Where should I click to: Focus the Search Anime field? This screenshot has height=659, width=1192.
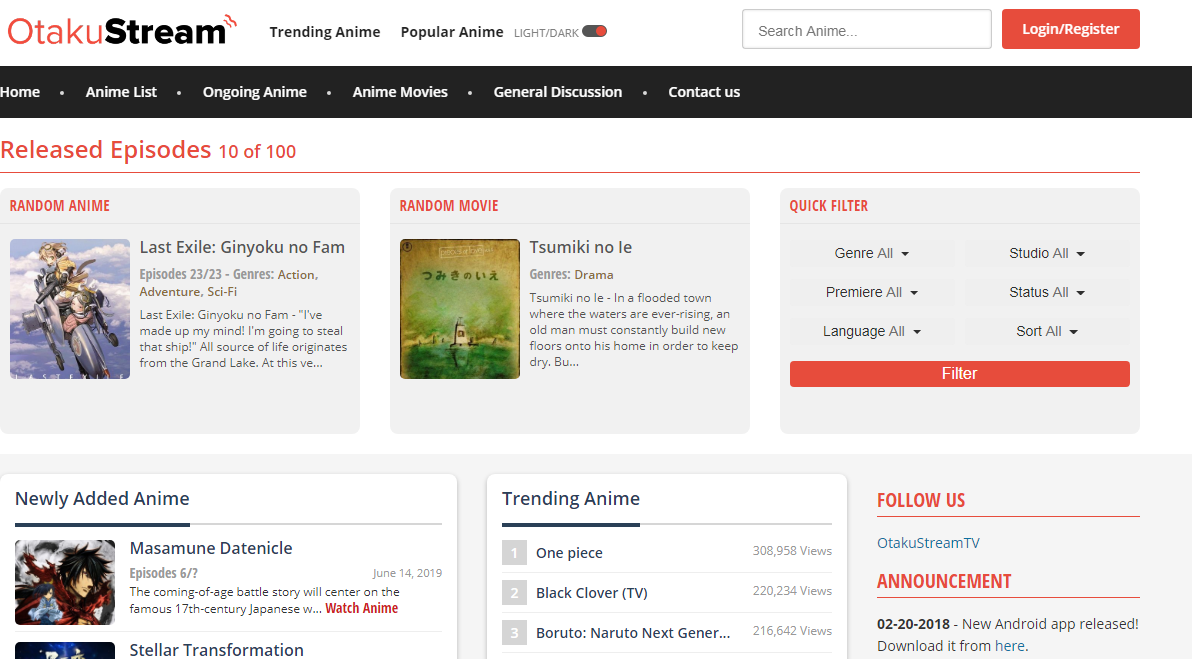[x=867, y=29]
